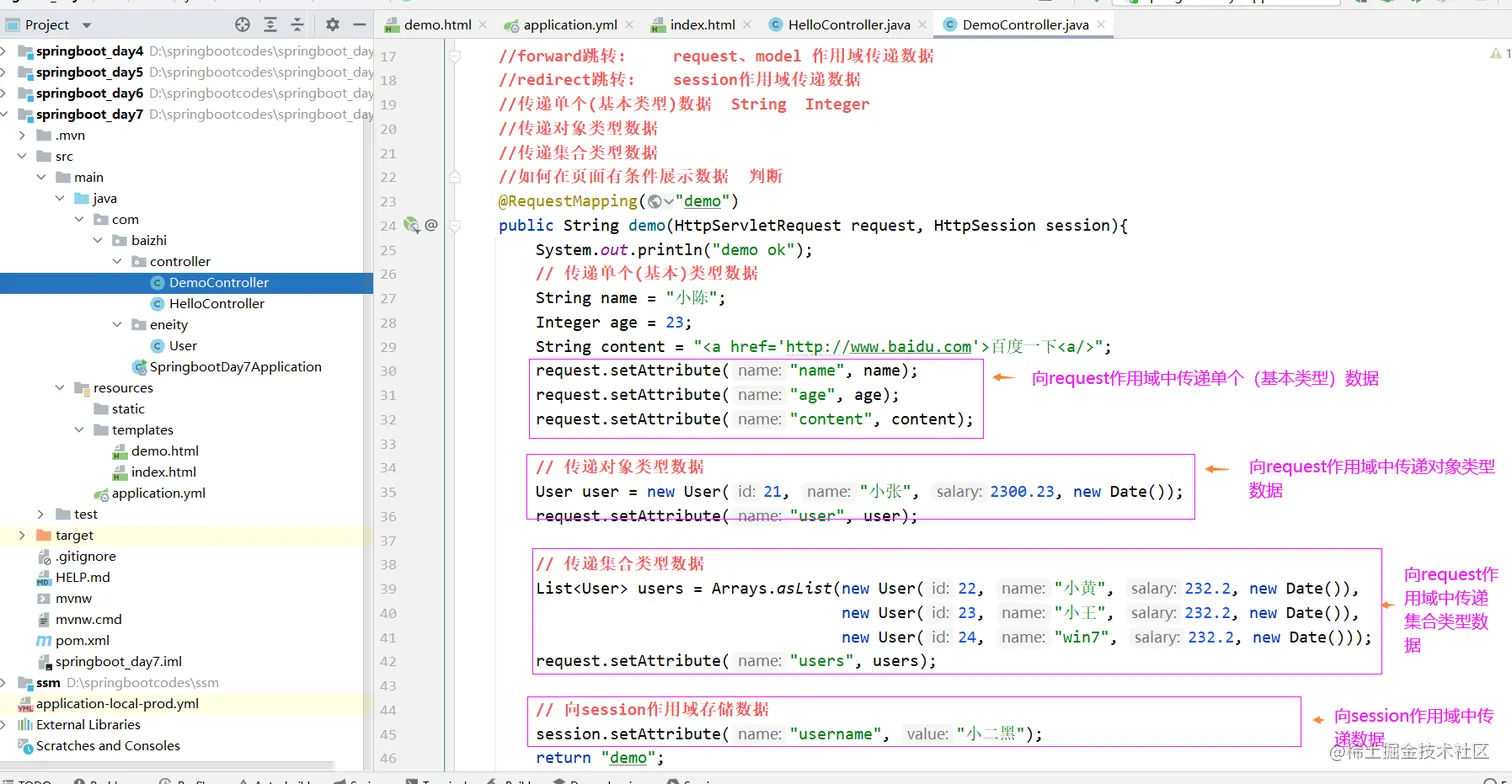
Task: Click the Collapse All icon in Project panel
Action: (x=297, y=24)
